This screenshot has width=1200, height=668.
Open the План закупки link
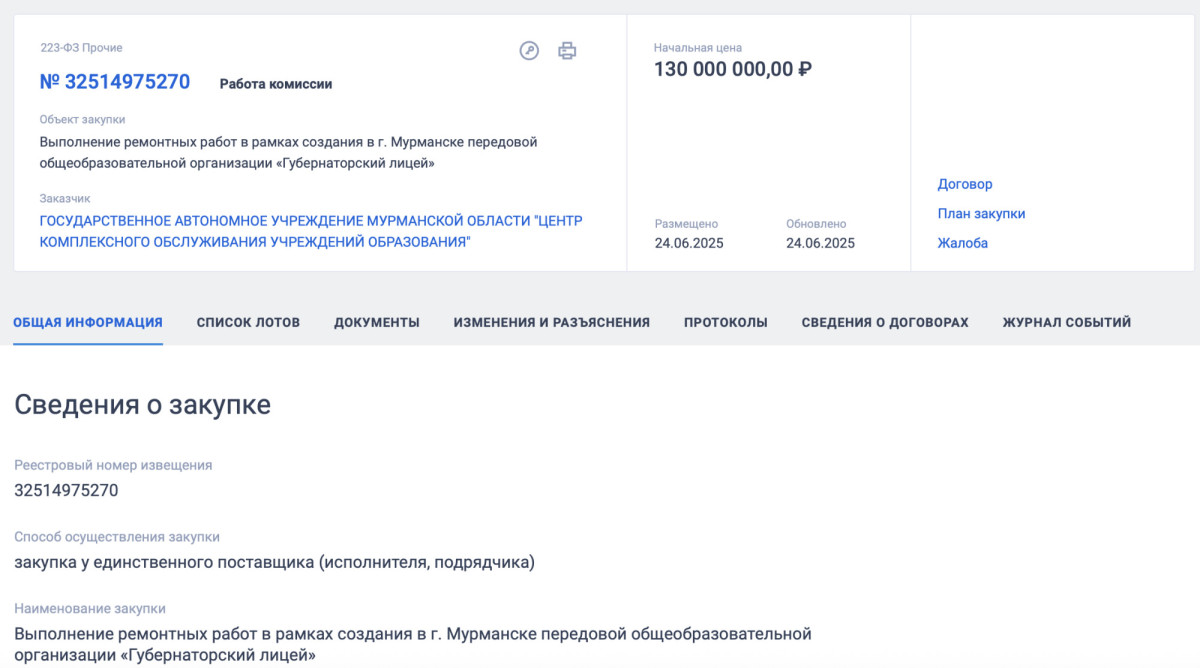[981, 214]
